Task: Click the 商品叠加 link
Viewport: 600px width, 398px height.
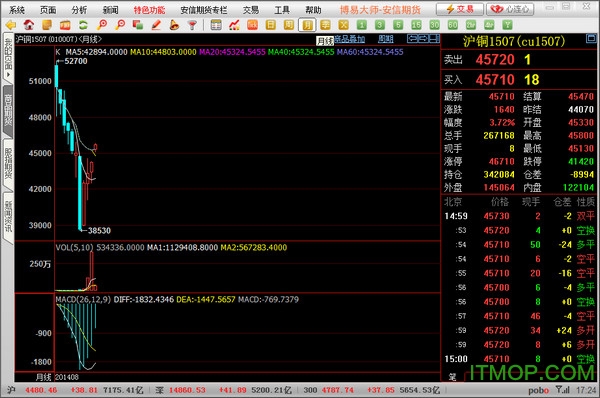Action: [350, 39]
